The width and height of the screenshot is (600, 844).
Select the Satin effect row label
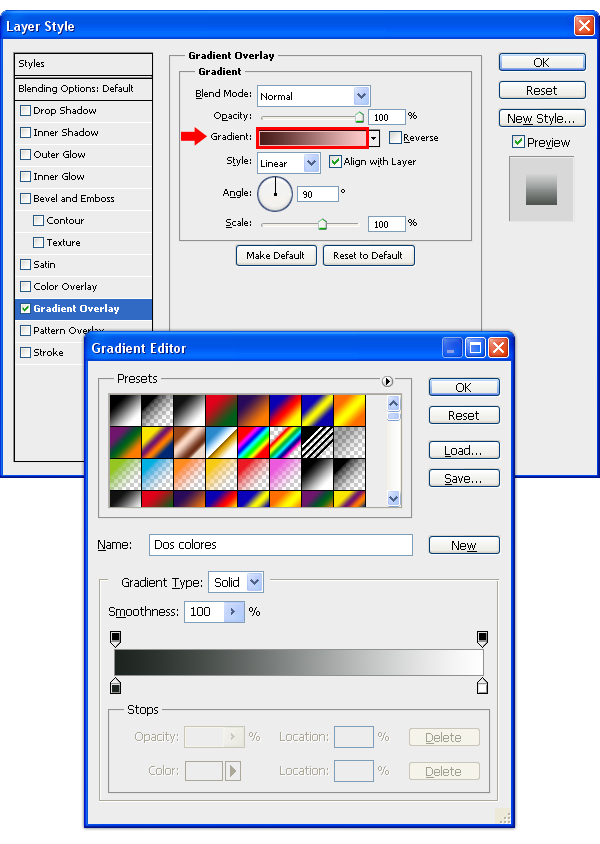(x=45, y=264)
